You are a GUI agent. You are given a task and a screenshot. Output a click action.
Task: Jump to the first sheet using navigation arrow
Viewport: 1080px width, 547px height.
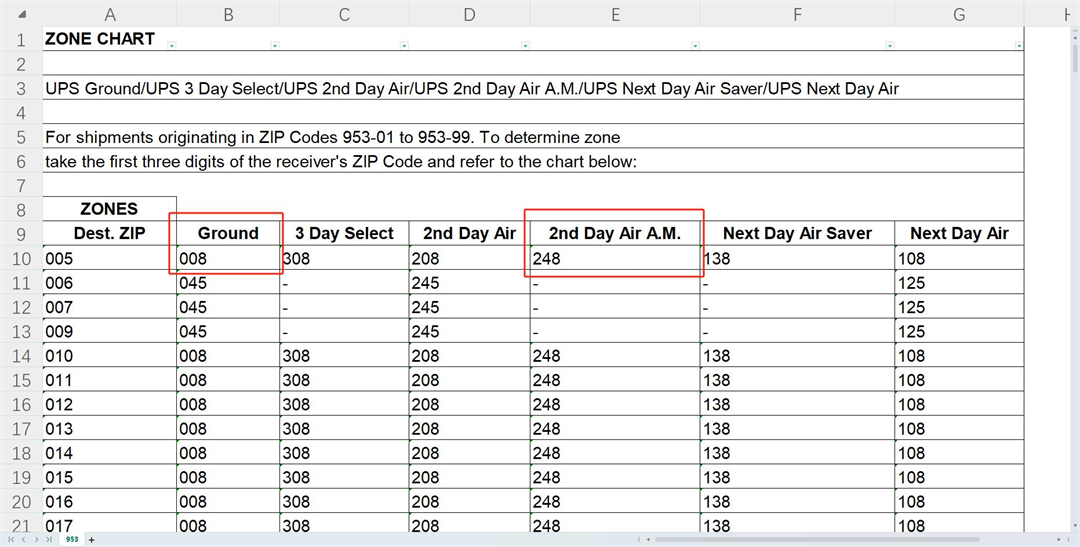tap(10, 539)
